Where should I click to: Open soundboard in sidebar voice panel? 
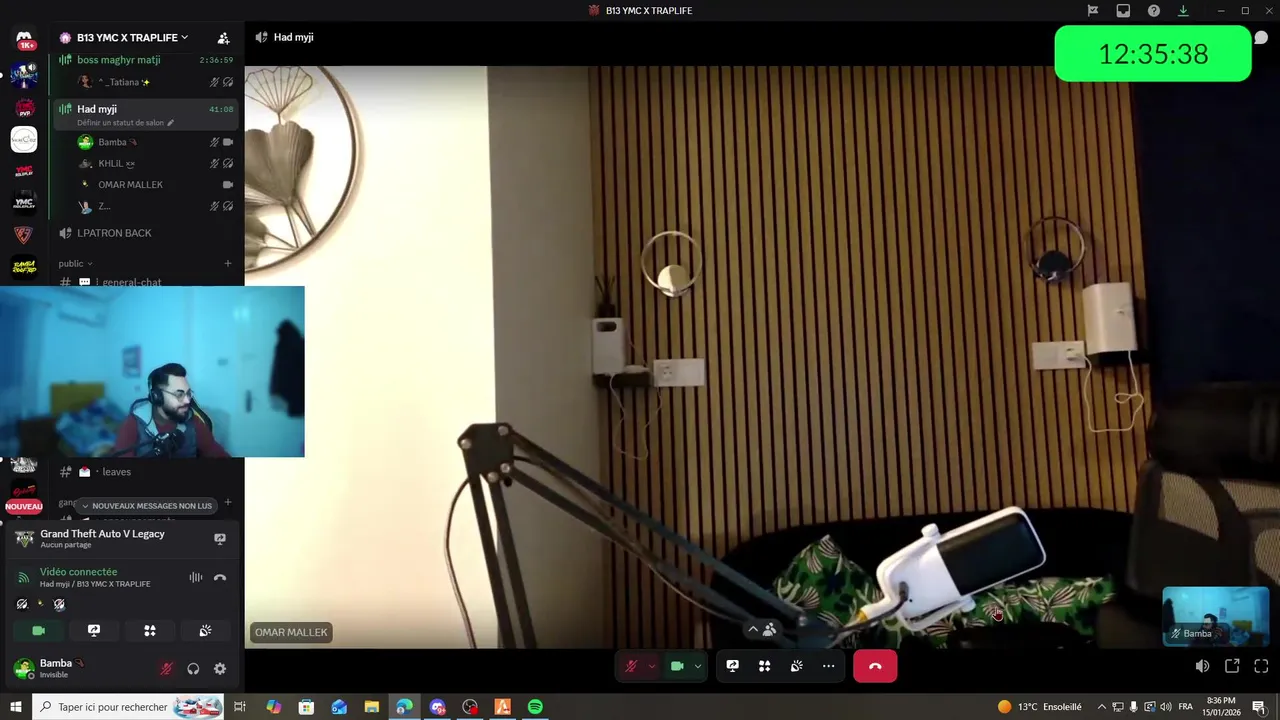tap(205, 631)
